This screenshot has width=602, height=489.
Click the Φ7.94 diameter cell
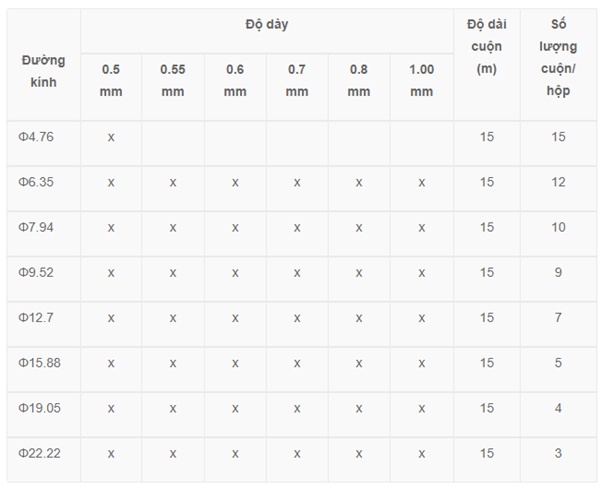point(36,227)
